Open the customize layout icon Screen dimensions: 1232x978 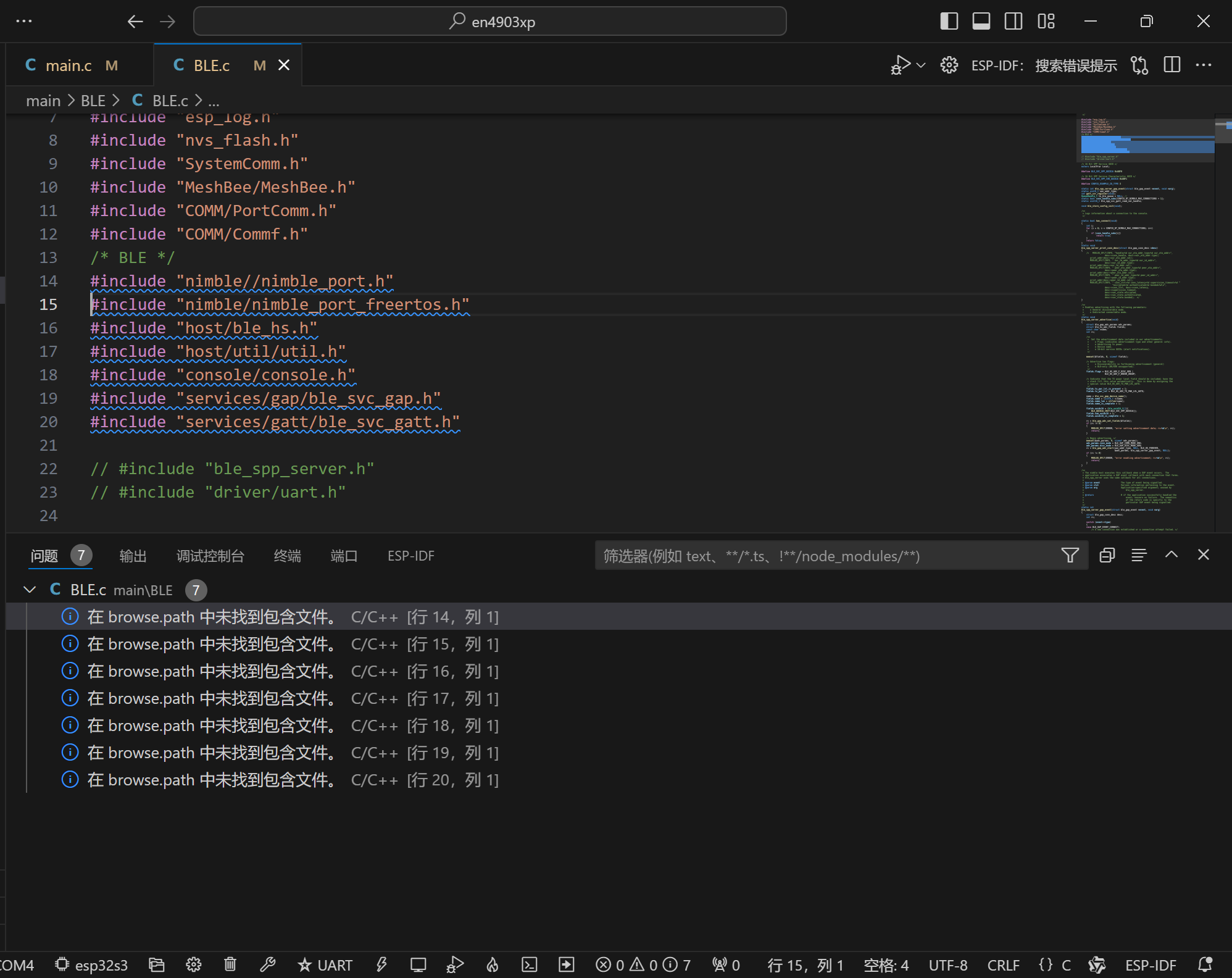[x=1046, y=21]
